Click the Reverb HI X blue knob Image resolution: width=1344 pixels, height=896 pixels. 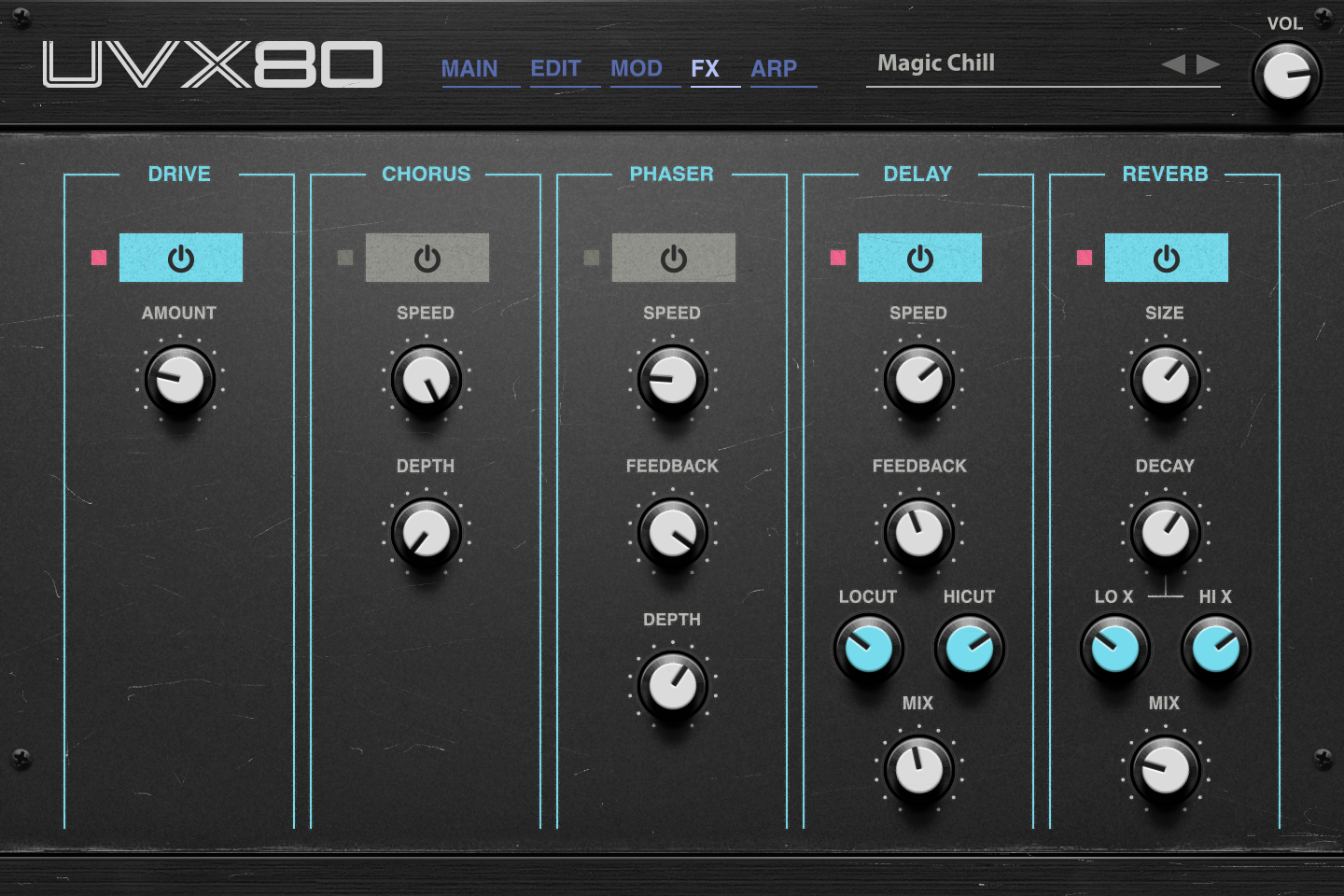click(1216, 648)
